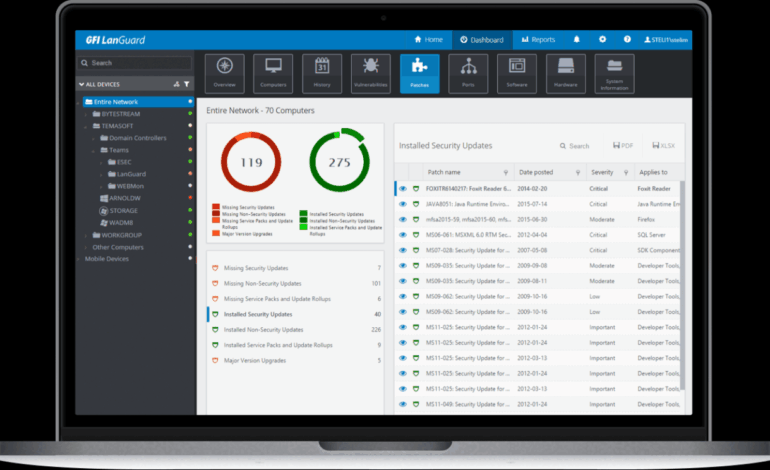Image resolution: width=770 pixels, height=470 pixels.
Task: Select Missing Security Updates list entry
Action: click(296, 268)
